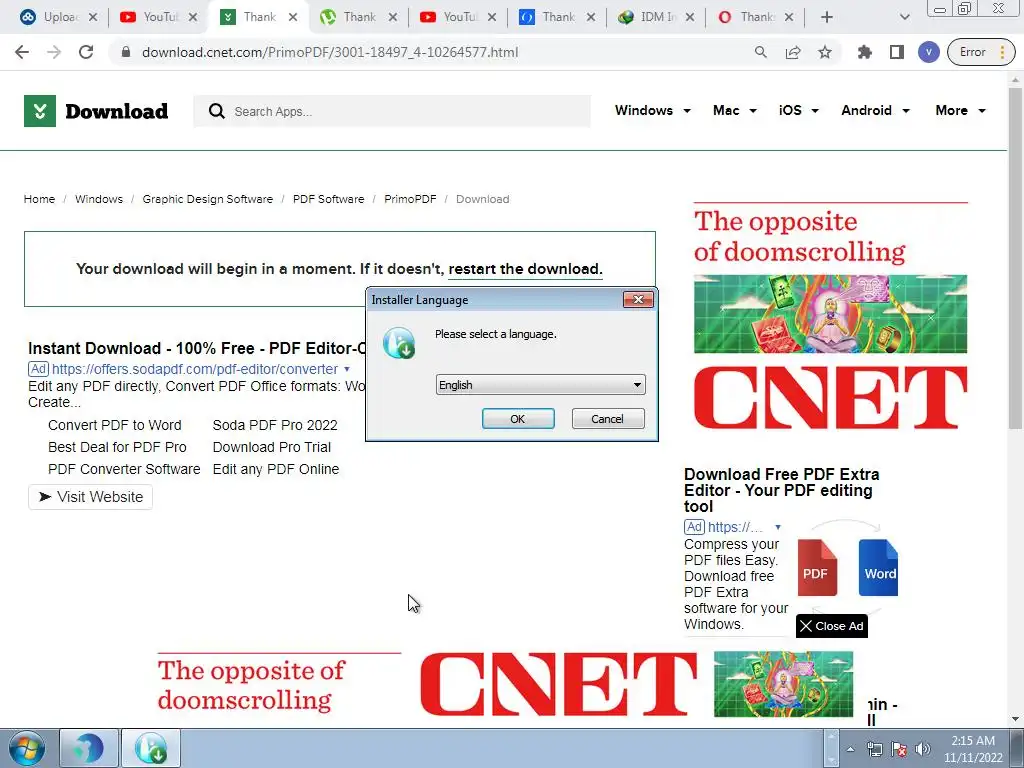Image resolution: width=1024 pixels, height=768 pixels.
Task: Open the PDF Extra Editor ad headline
Action: click(x=782, y=490)
